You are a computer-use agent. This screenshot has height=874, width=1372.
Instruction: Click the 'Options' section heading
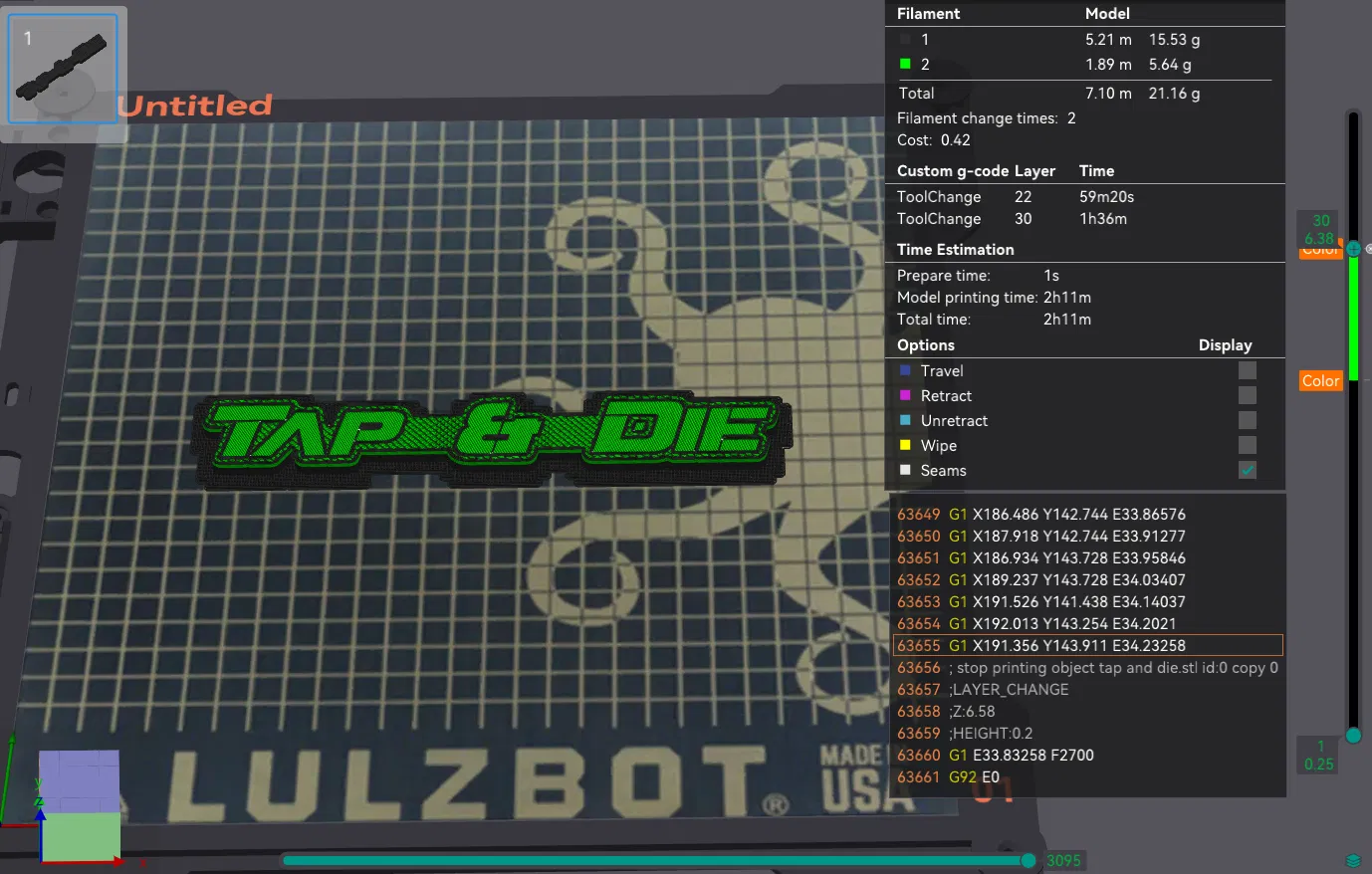point(926,345)
